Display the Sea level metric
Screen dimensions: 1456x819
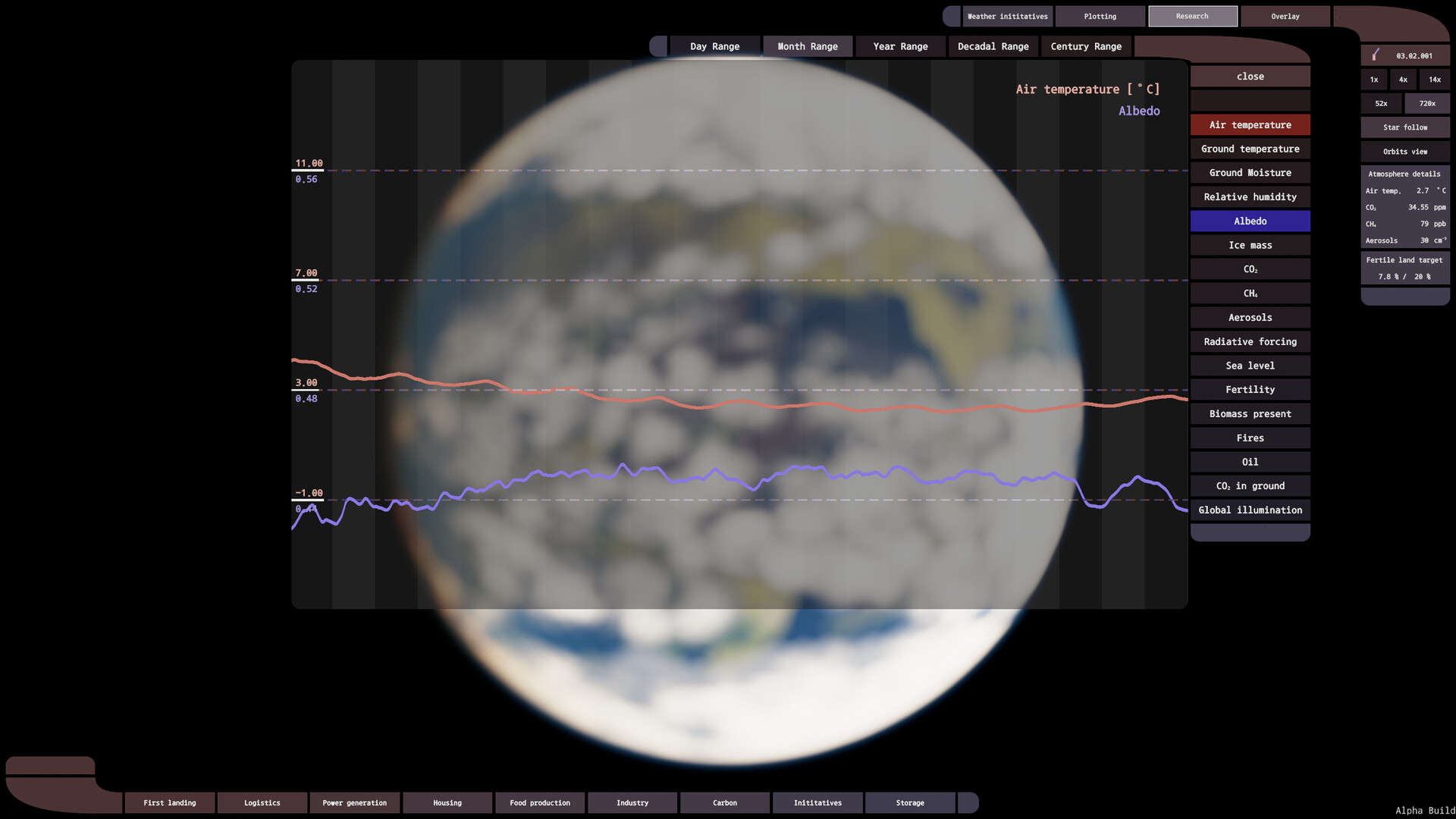1250,366
